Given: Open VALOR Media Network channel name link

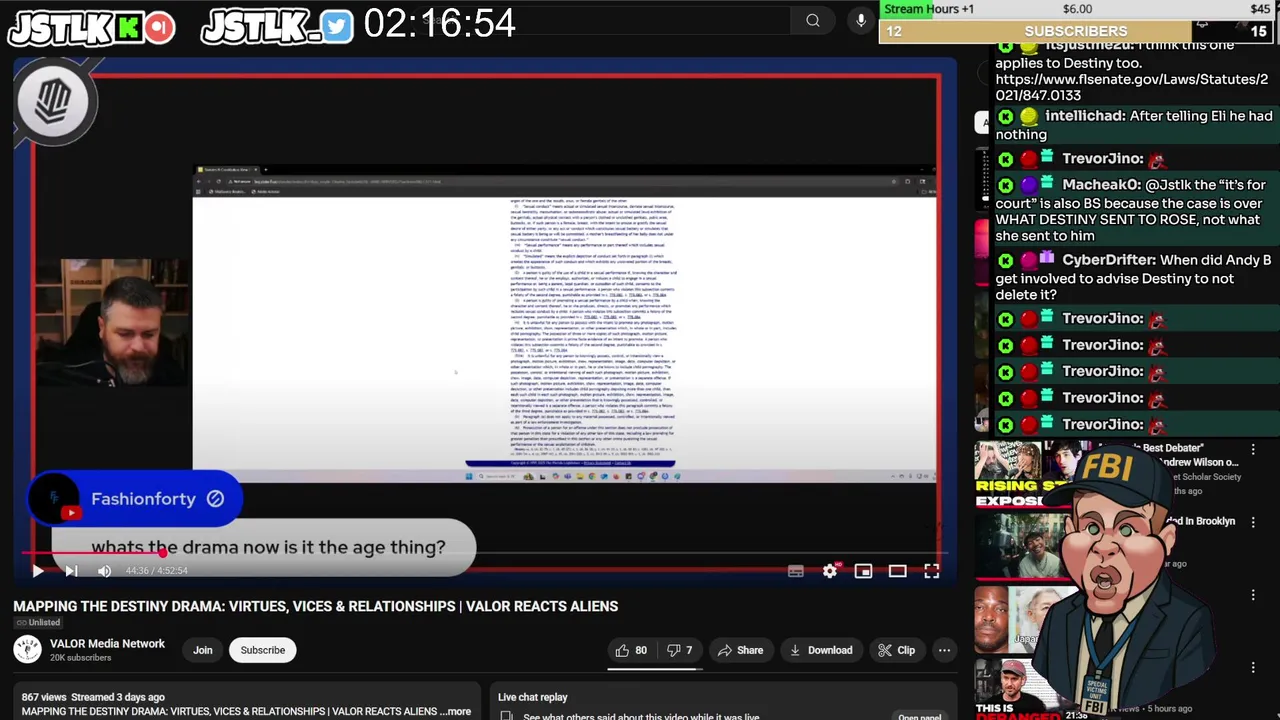Looking at the screenshot, I should point(107,644).
